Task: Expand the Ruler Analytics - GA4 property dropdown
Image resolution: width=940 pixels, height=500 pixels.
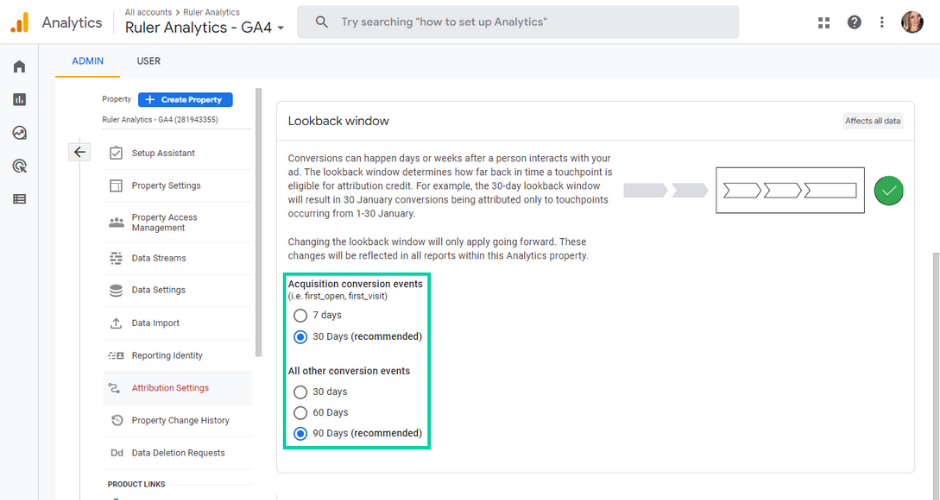Action: 205,28
